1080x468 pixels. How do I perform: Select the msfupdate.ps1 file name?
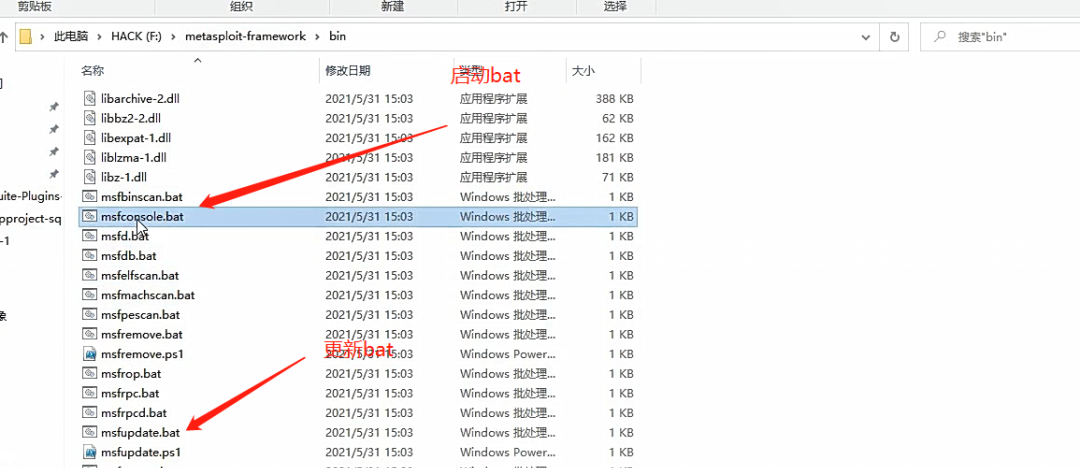(141, 453)
